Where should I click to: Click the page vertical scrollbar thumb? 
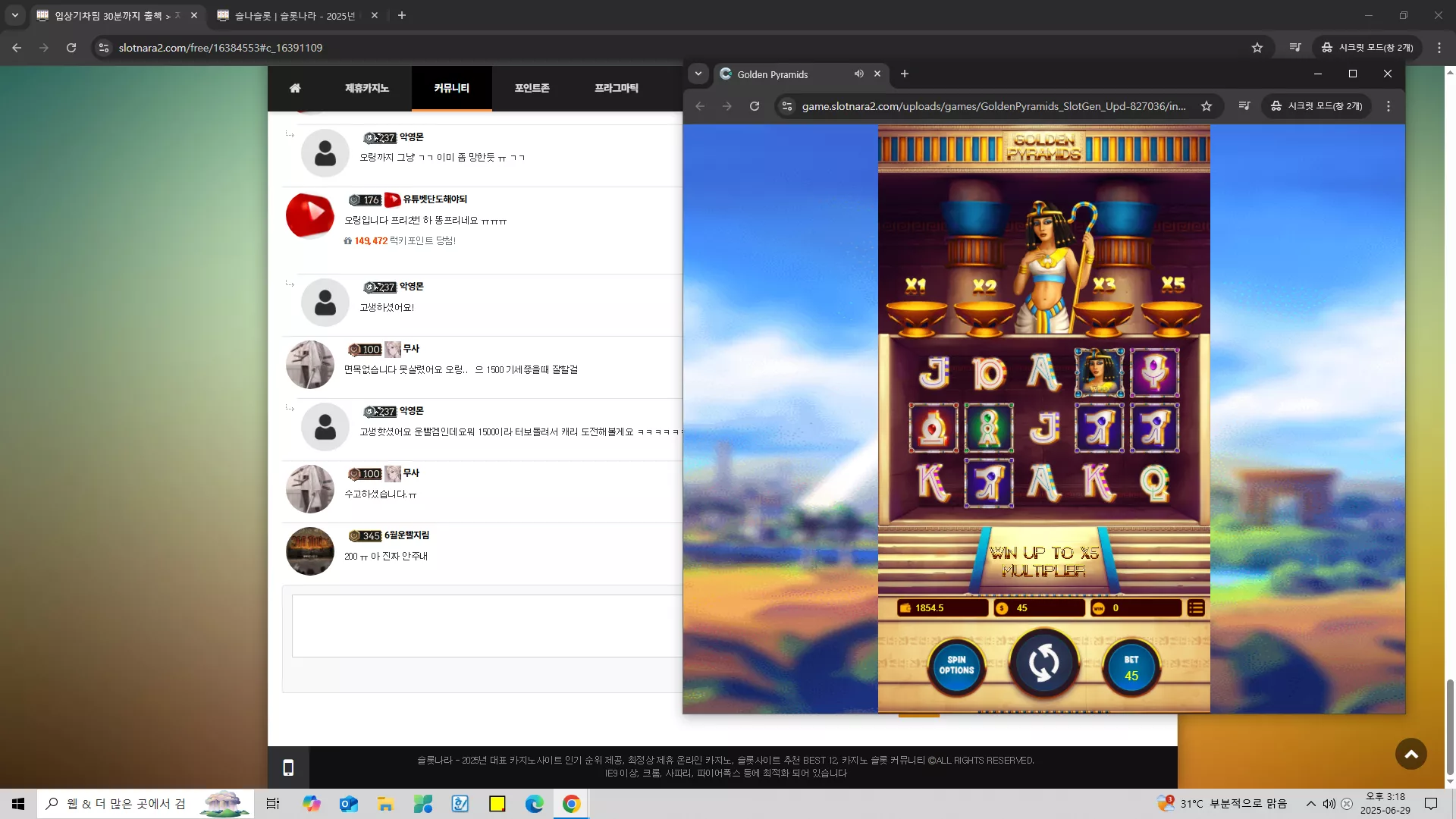1450,726
